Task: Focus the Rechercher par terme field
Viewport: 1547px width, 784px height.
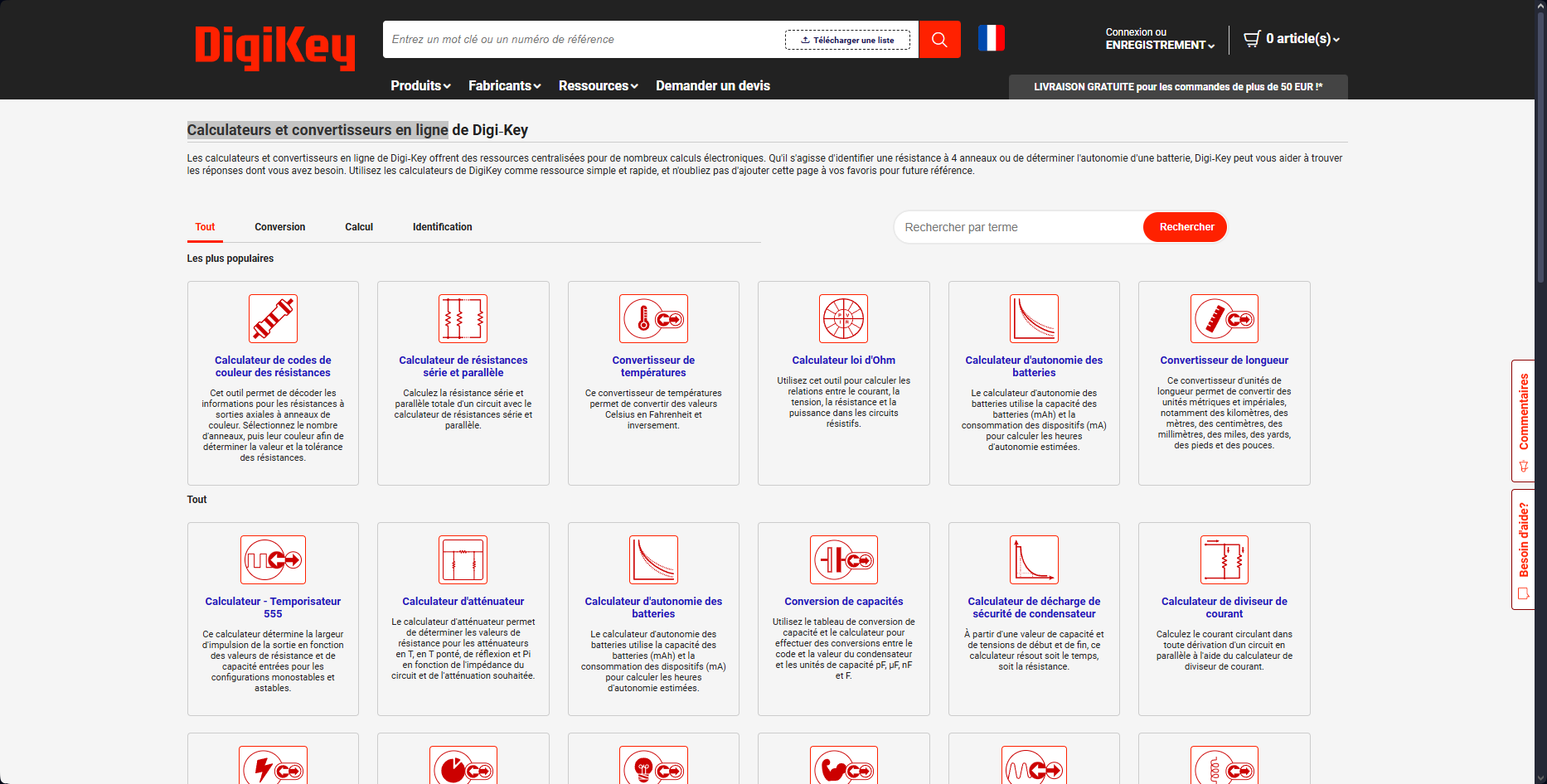Action: coord(1019,227)
